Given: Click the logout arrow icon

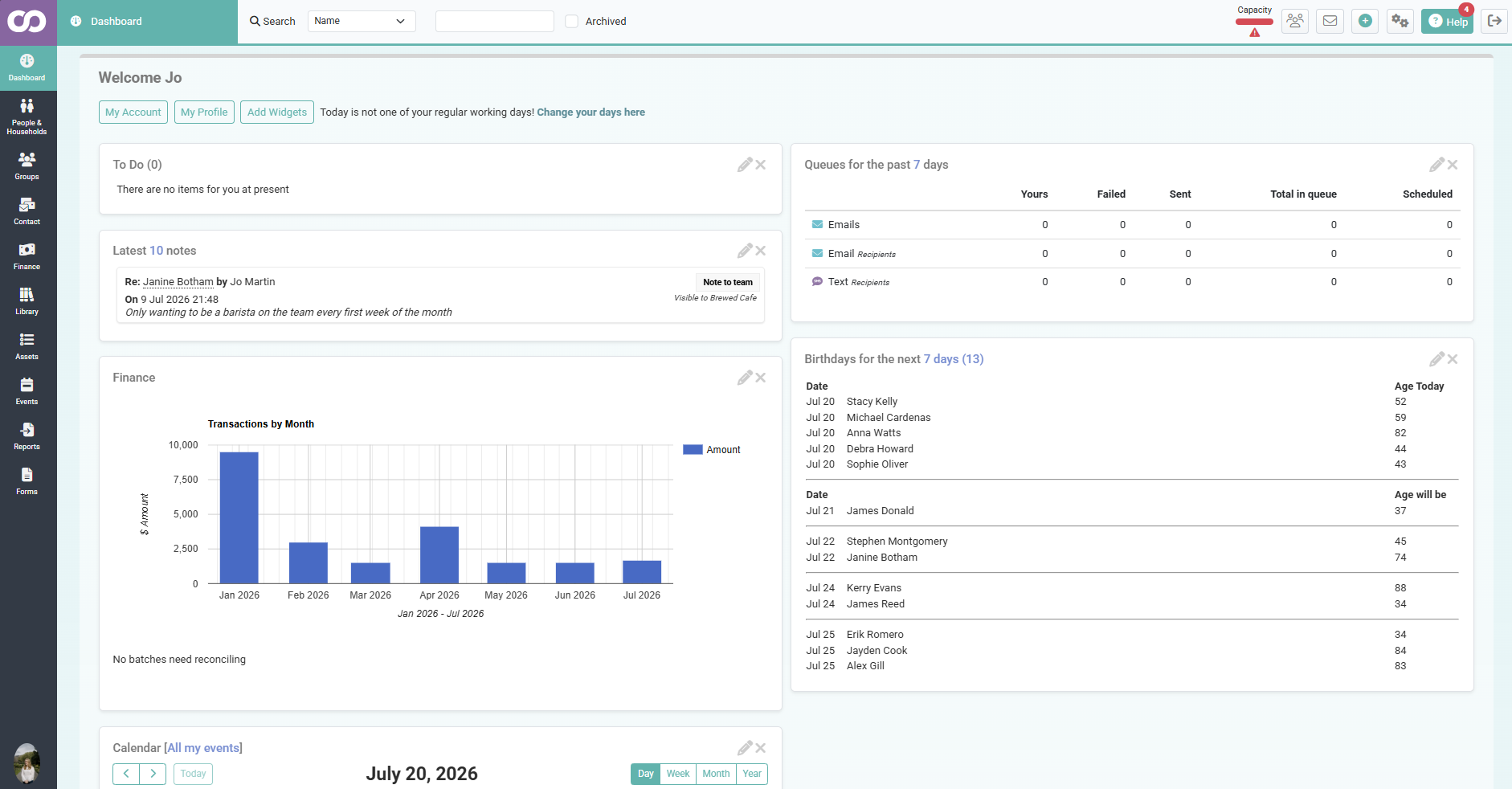Looking at the screenshot, I should (1494, 21).
